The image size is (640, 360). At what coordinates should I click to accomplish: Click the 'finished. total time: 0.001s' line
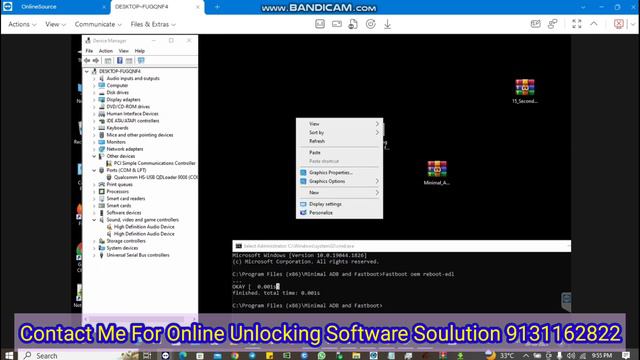[276, 293]
